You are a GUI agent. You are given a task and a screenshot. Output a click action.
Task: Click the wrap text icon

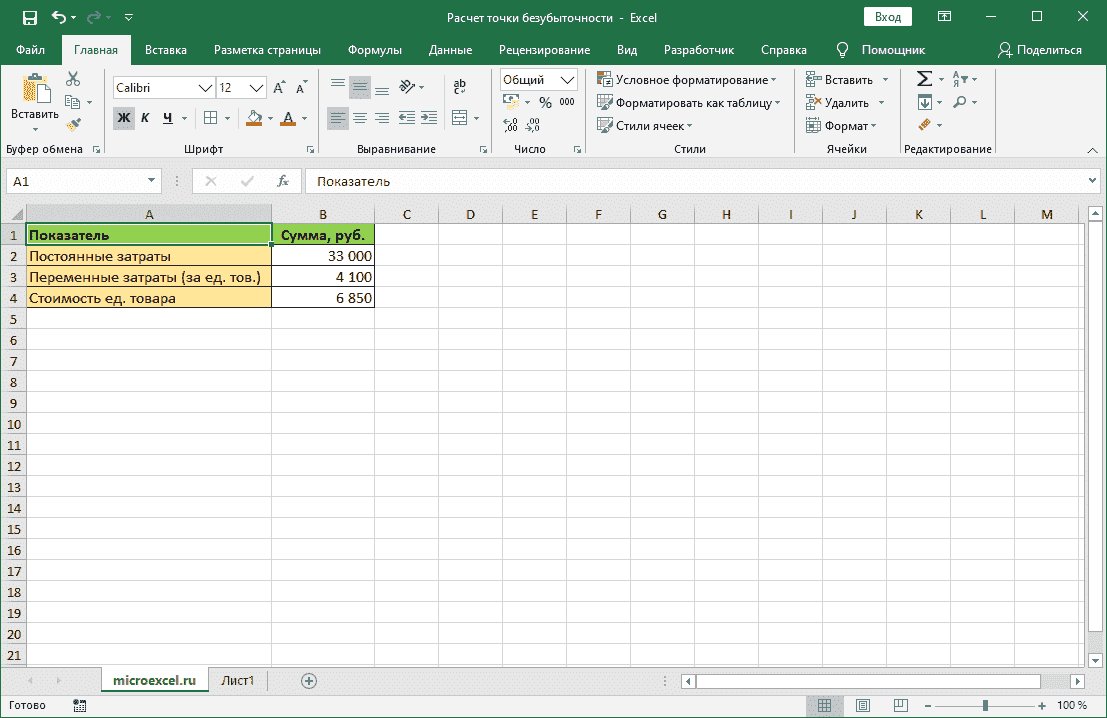(460, 88)
